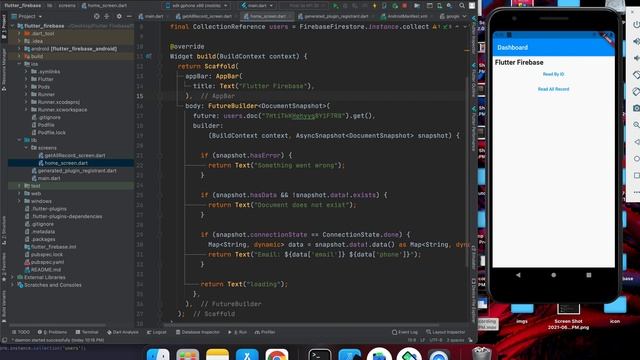Expand the android folder in project tree
This screenshot has width=640, height=360.
point(19,49)
